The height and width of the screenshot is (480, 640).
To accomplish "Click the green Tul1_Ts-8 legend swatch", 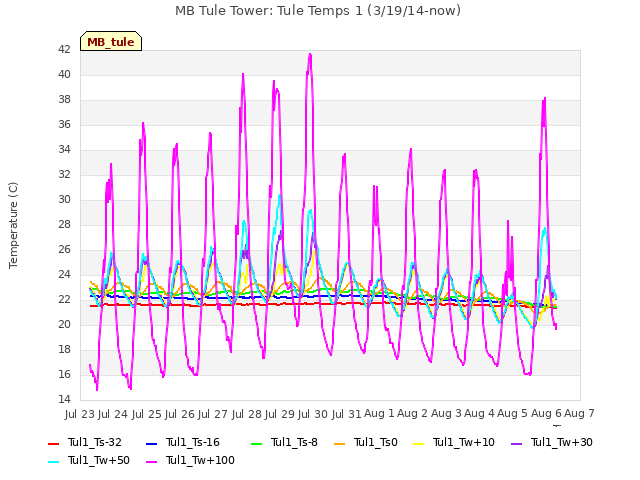I will point(256,444).
